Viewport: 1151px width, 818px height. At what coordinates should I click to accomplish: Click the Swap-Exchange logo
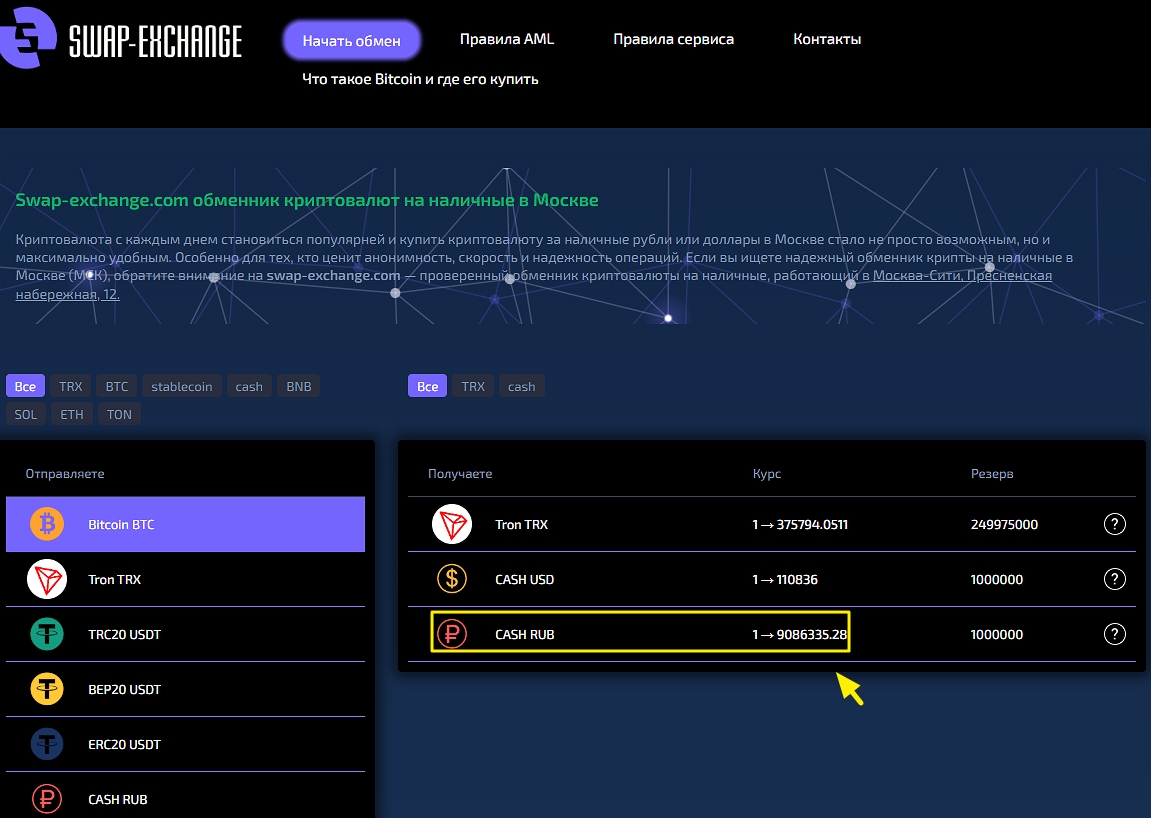(x=121, y=38)
